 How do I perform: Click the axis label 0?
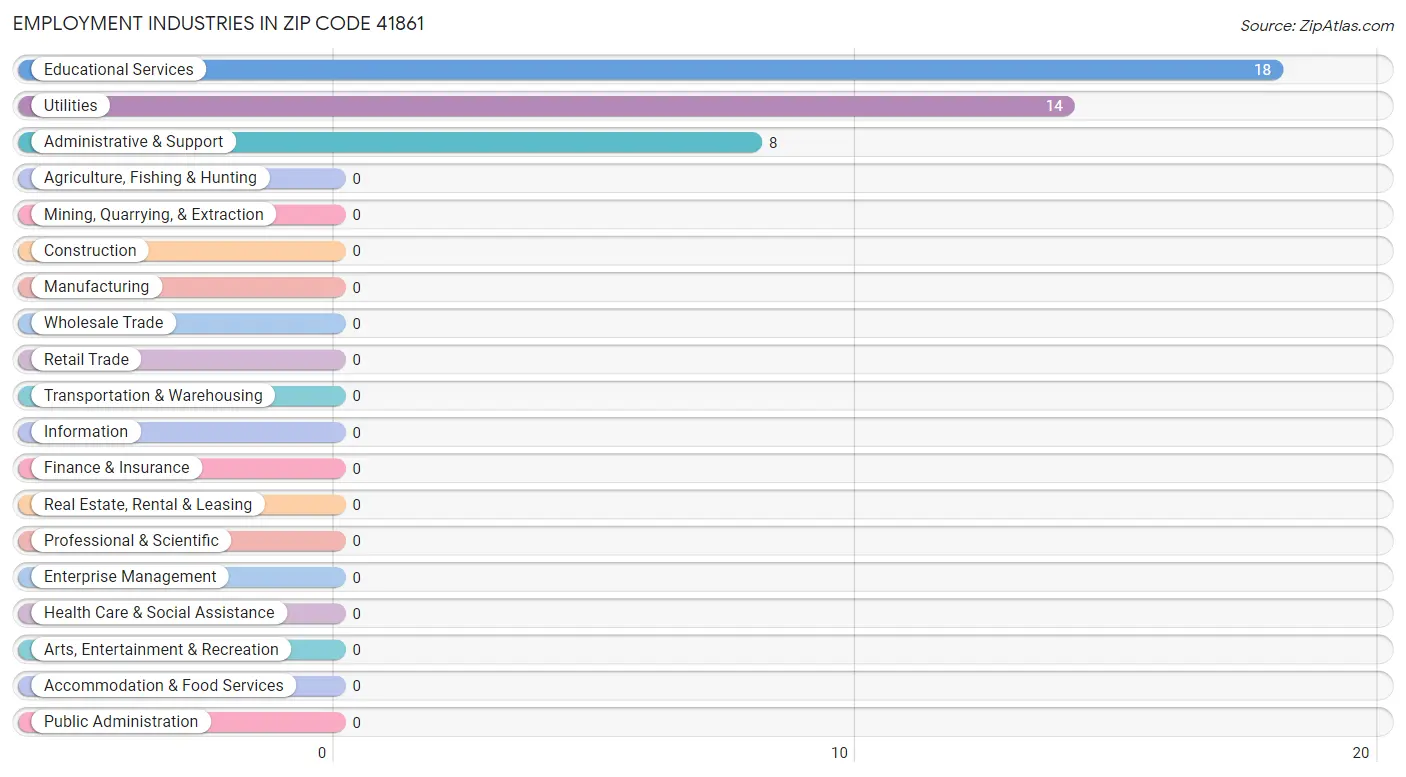(323, 753)
